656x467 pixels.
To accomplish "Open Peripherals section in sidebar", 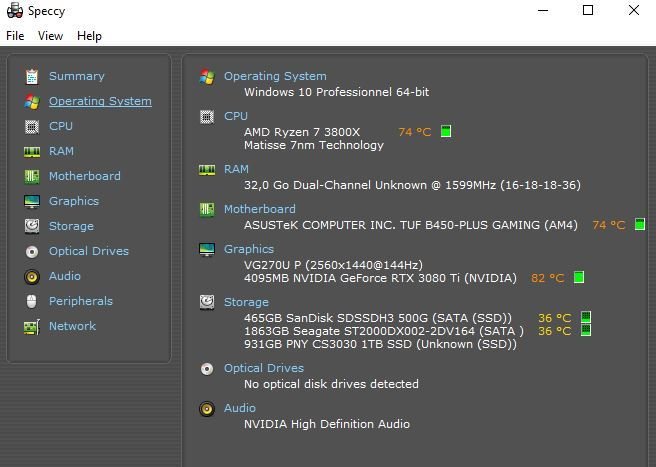I will point(81,301).
